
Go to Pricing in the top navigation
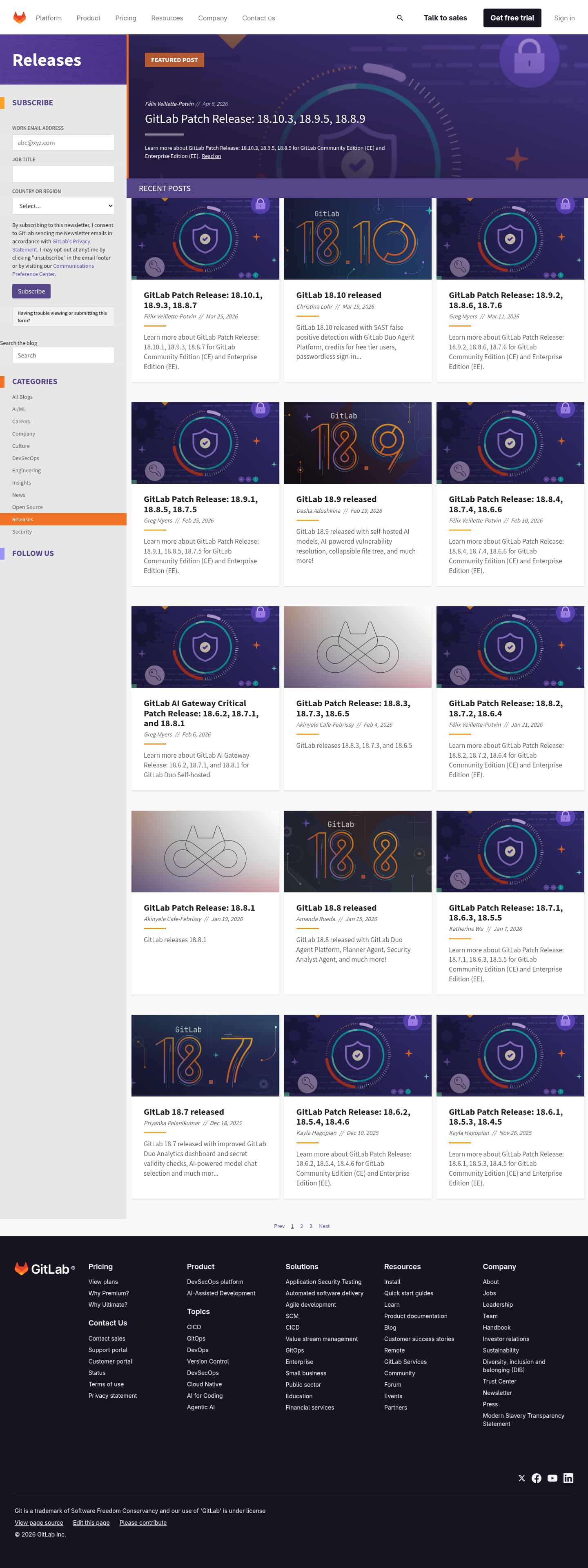[x=125, y=18]
